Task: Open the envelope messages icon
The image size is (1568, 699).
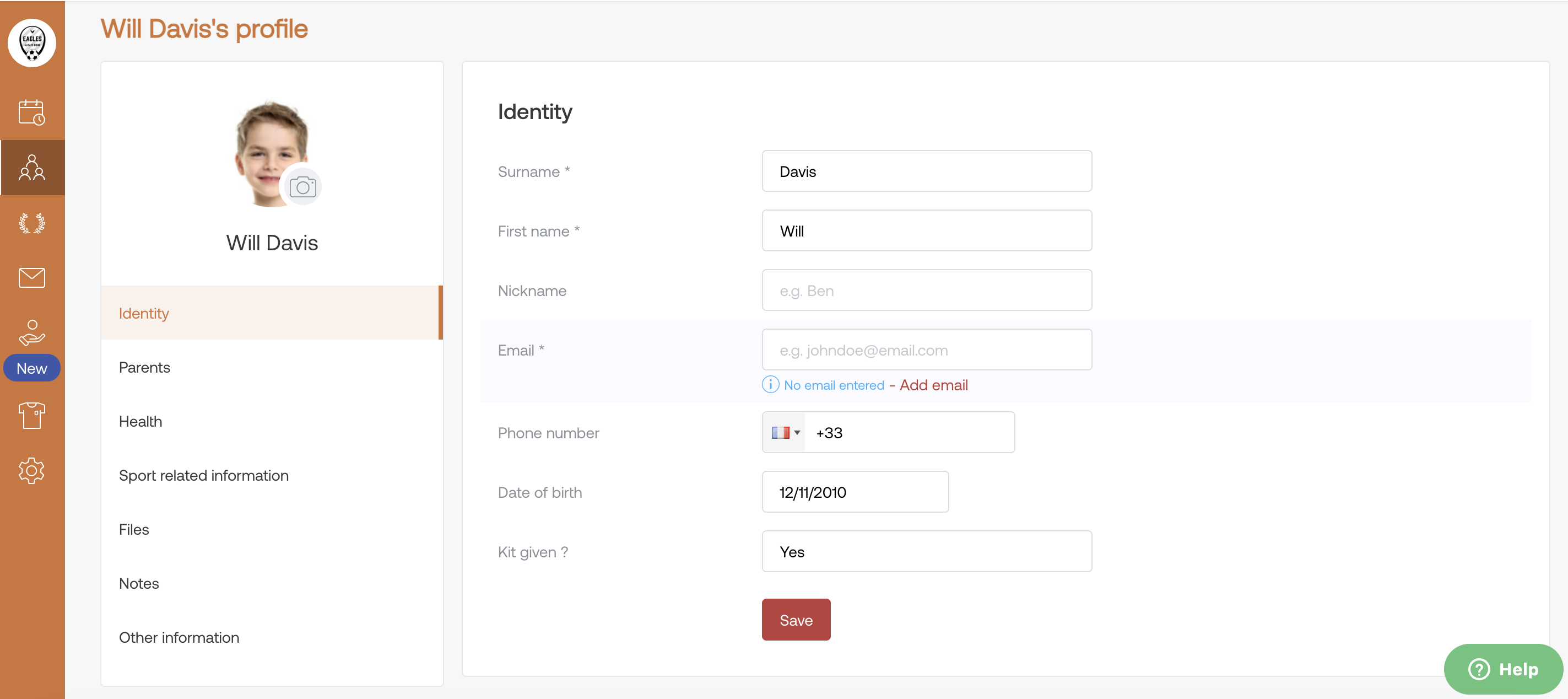Action: pyautogui.click(x=31, y=278)
